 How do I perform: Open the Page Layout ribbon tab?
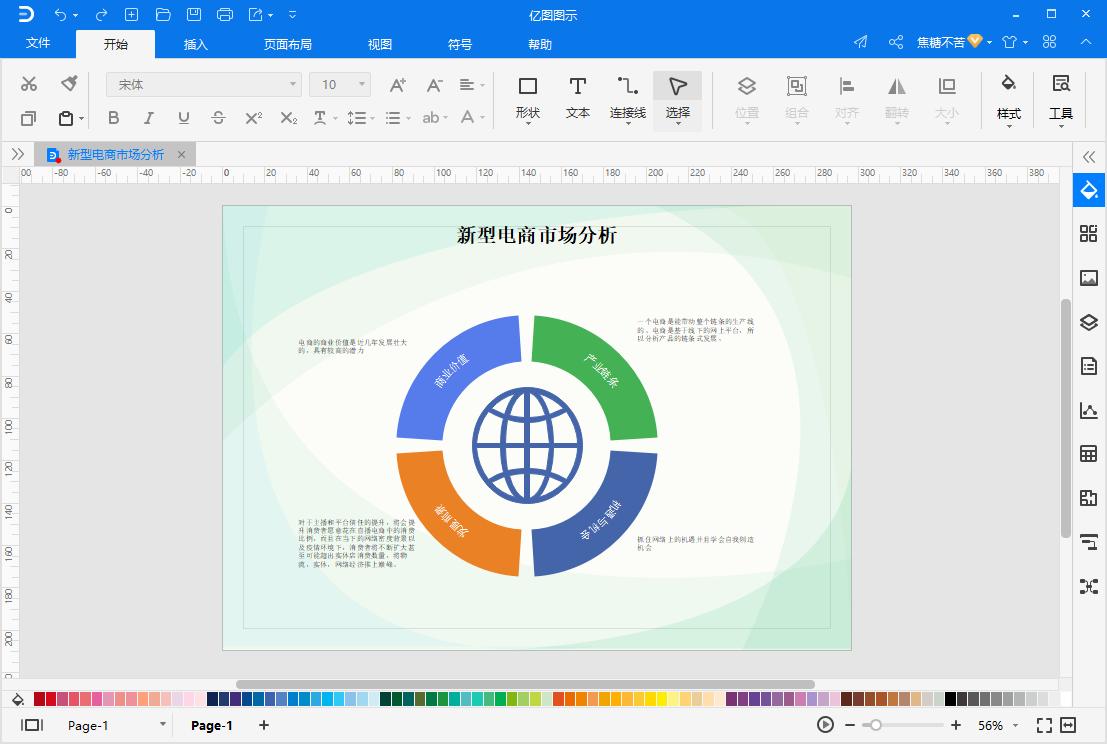[288, 45]
